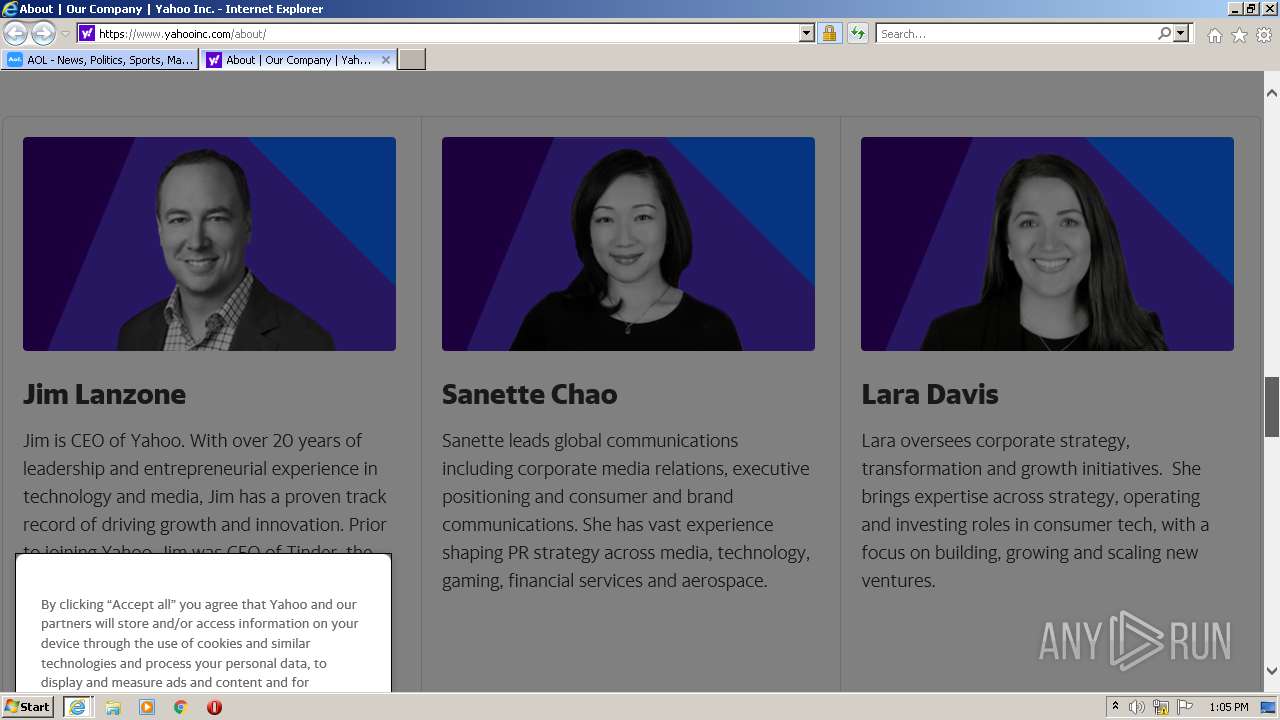The image size is (1280, 720).
Task: Click the volume speaker tray icon
Action: [x=1137, y=707]
